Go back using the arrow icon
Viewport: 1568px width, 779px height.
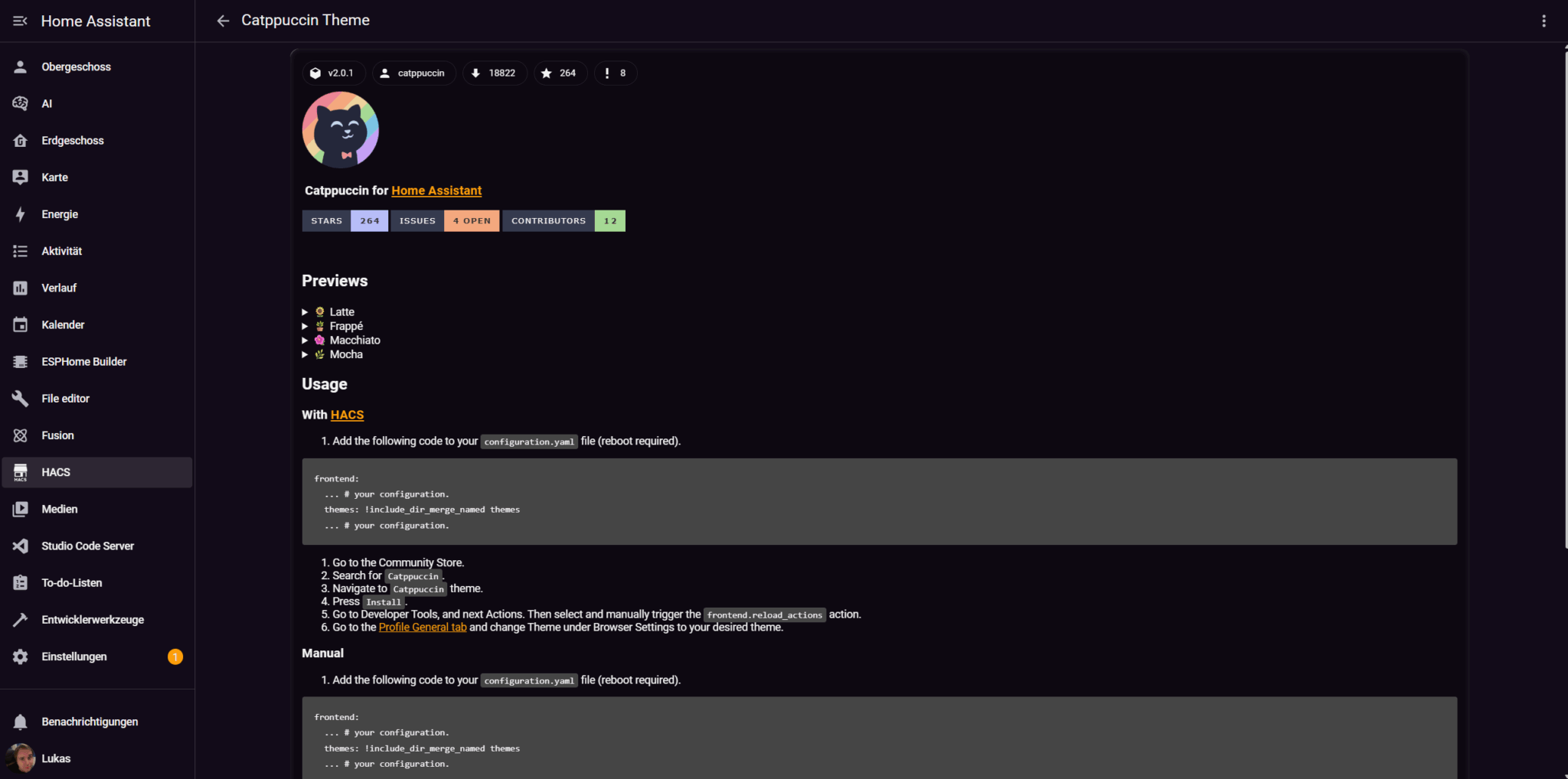point(223,21)
